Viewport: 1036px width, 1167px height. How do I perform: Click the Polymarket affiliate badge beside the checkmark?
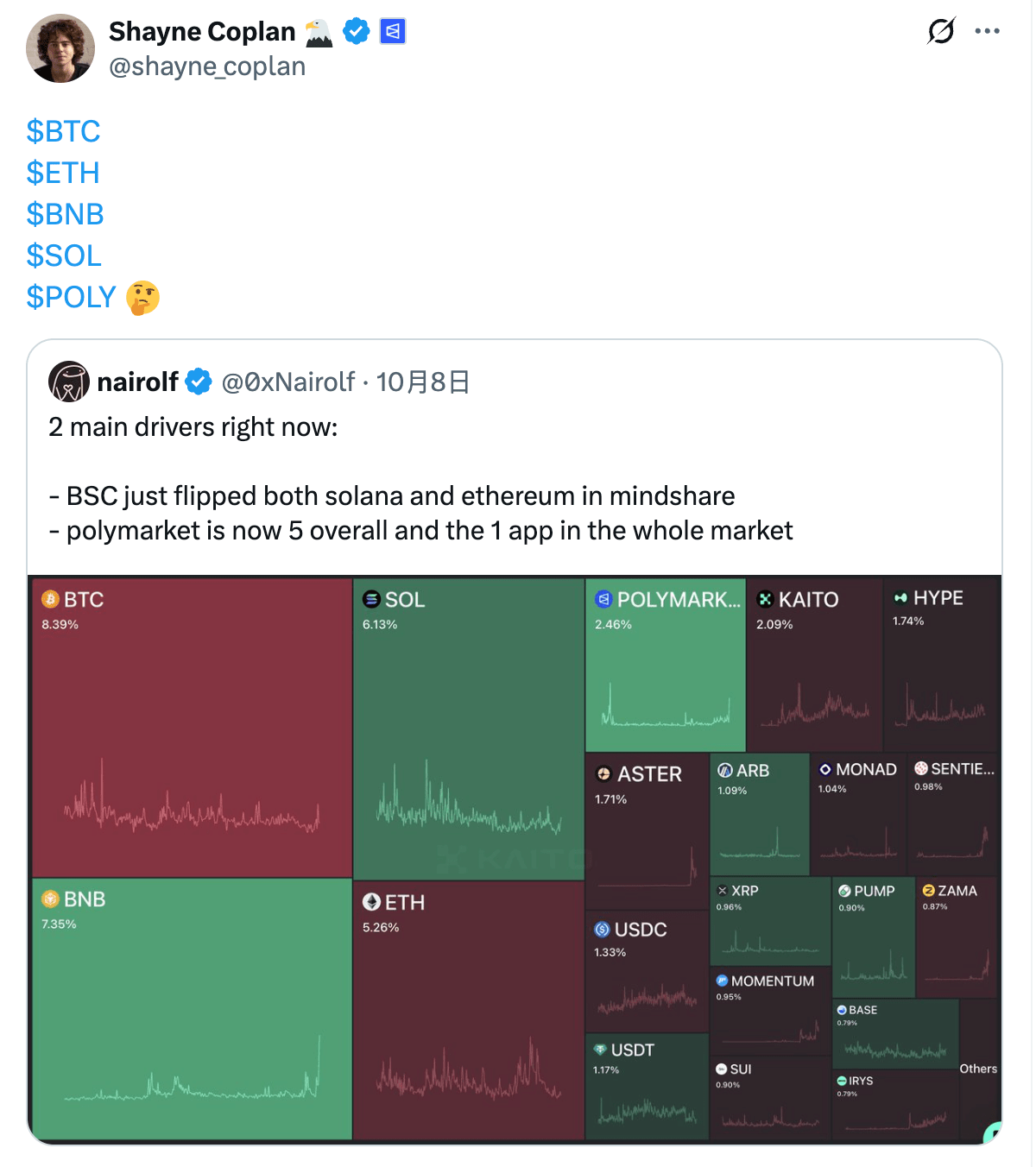(x=391, y=31)
